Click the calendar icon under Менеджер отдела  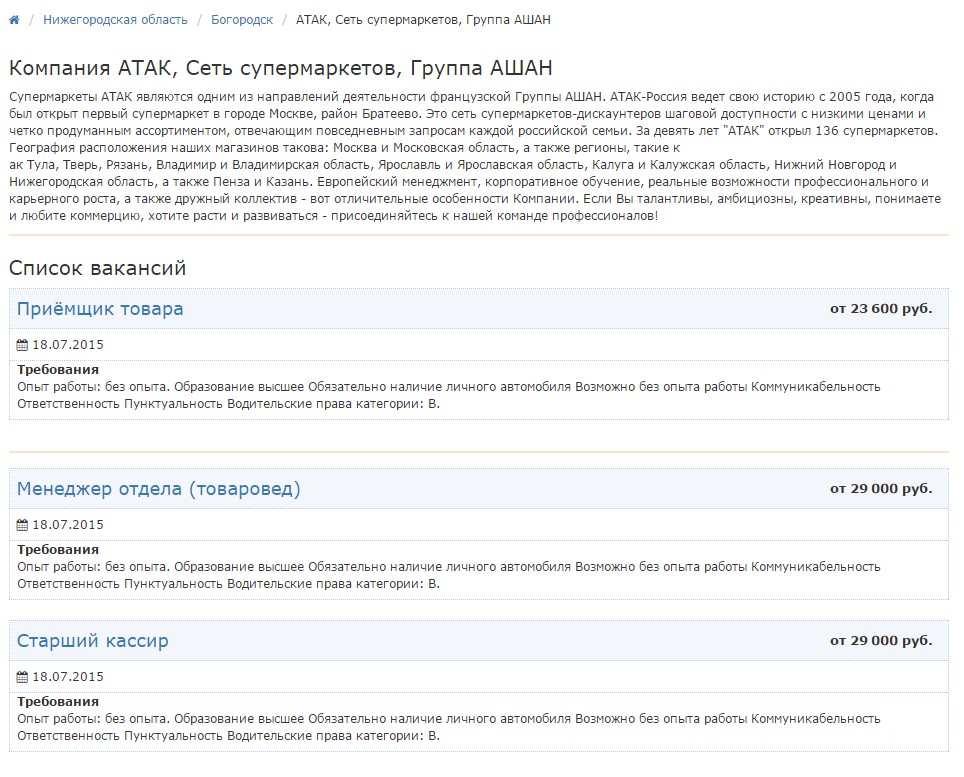coord(23,525)
